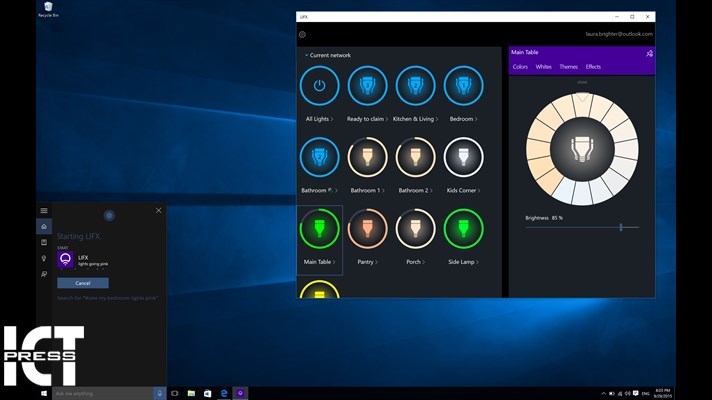Image resolution: width=712 pixels, height=400 pixels.
Task: Click the green Side Lamp bulb icon
Action: click(x=463, y=229)
